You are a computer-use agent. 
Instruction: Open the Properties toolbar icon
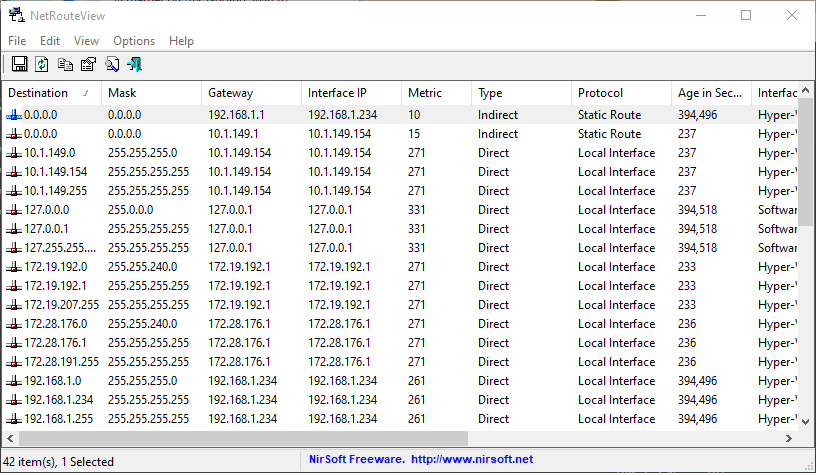click(x=88, y=65)
